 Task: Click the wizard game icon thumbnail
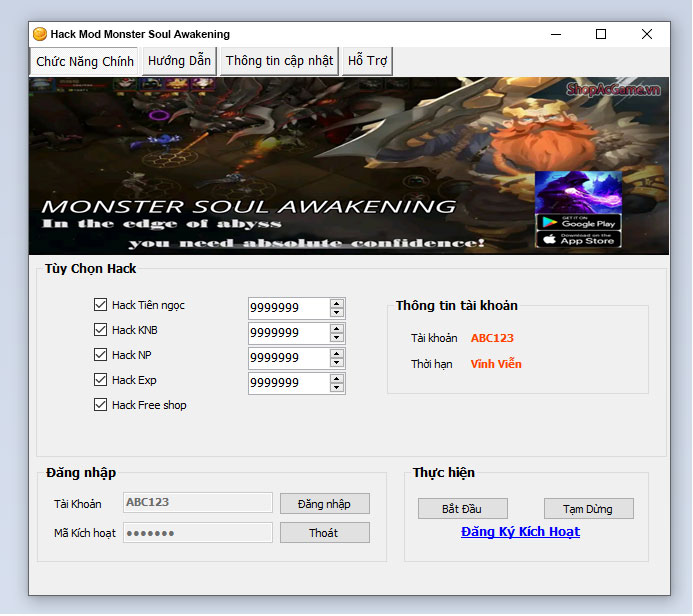tap(578, 192)
